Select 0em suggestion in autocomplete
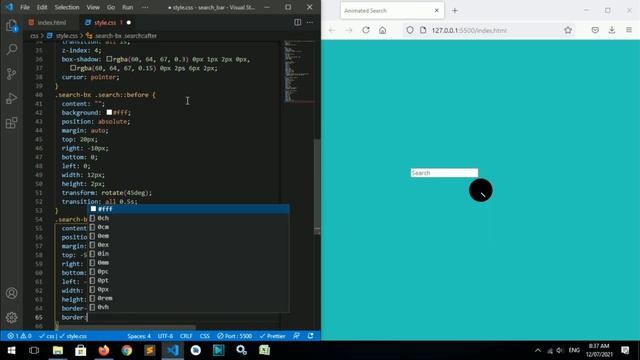The image size is (640, 360). coord(189,236)
